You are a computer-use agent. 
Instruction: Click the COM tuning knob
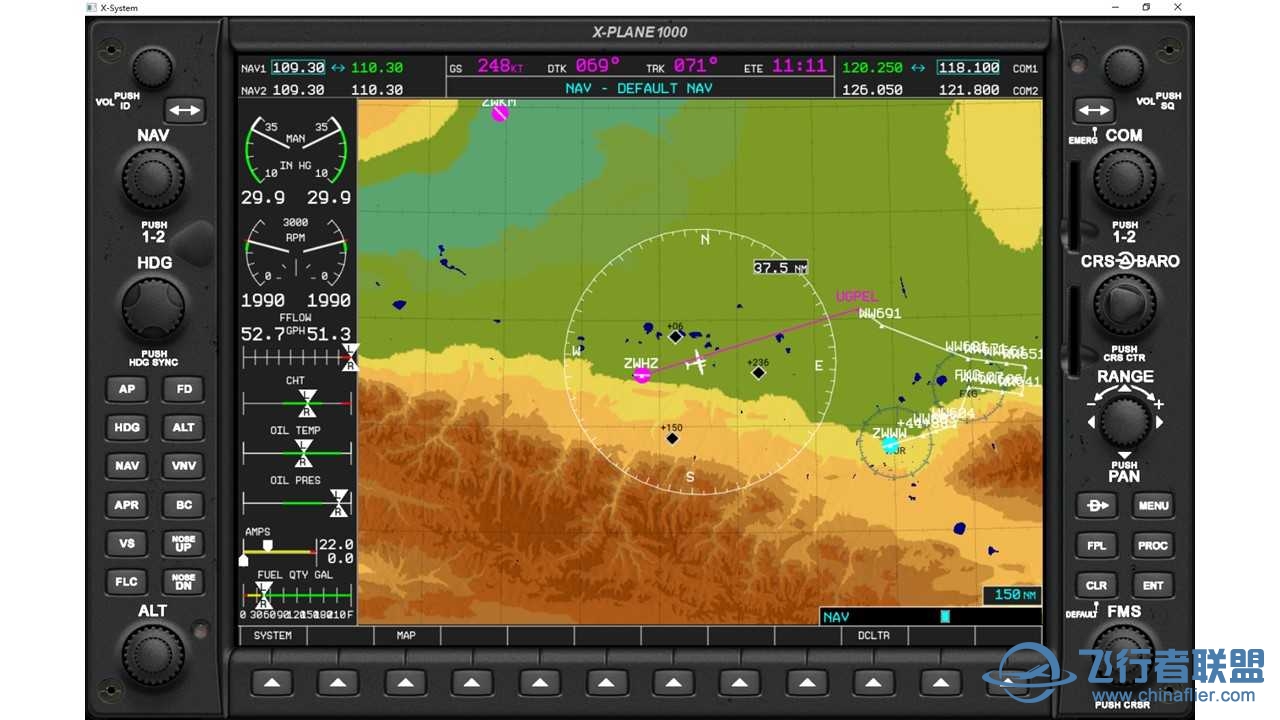point(1125,179)
